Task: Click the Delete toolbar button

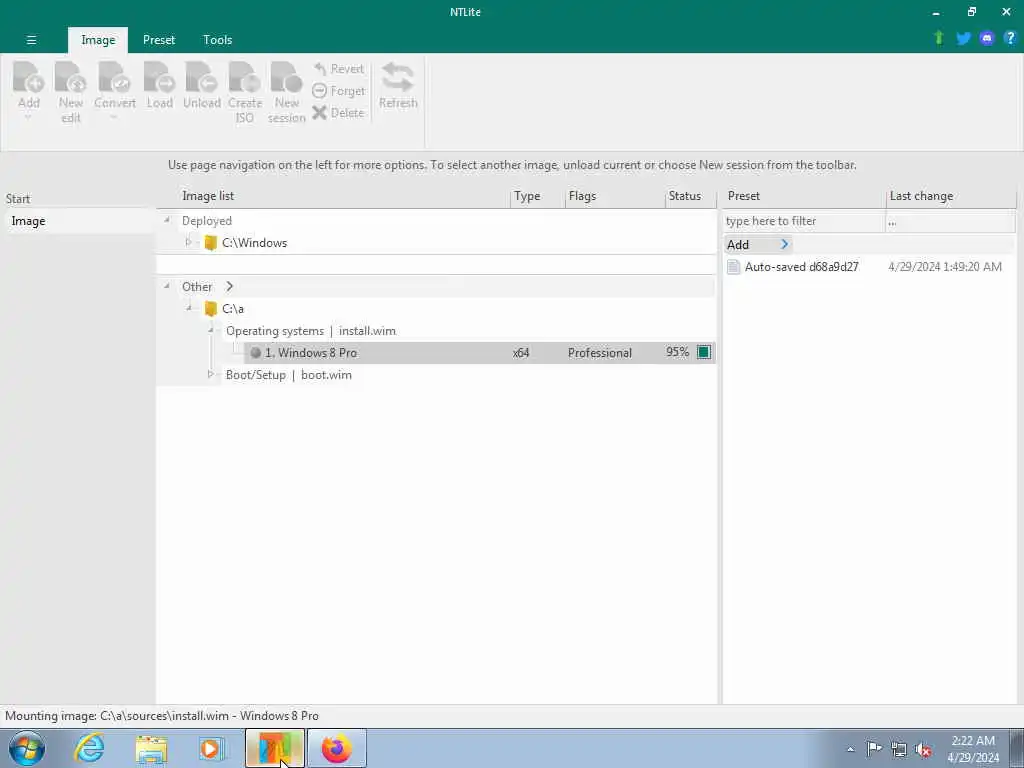Action: [x=338, y=112]
